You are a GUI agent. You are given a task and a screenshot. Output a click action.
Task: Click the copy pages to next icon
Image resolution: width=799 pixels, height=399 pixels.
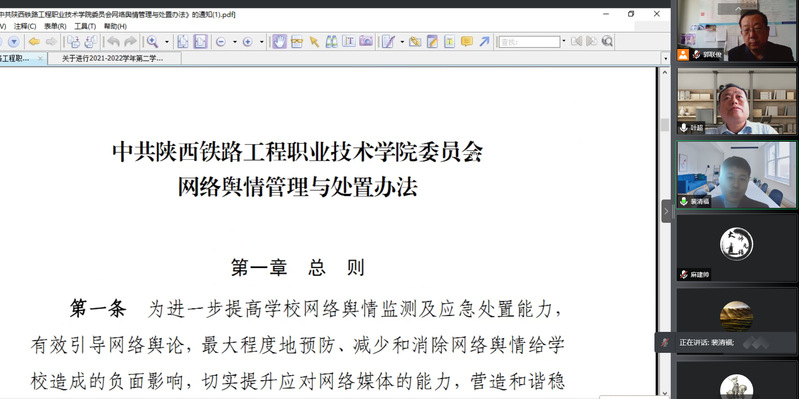[x=73, y=42]
